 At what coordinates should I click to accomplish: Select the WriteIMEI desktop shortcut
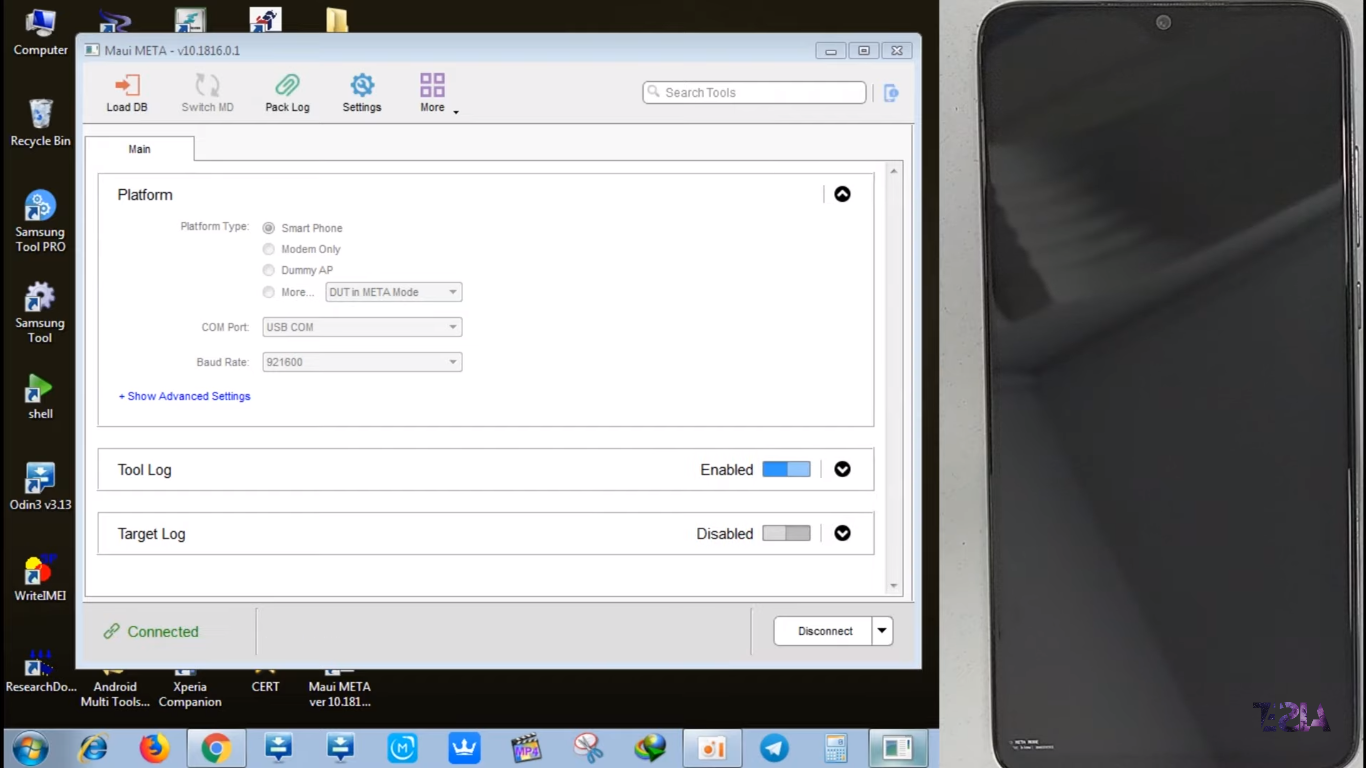(40, 579)
